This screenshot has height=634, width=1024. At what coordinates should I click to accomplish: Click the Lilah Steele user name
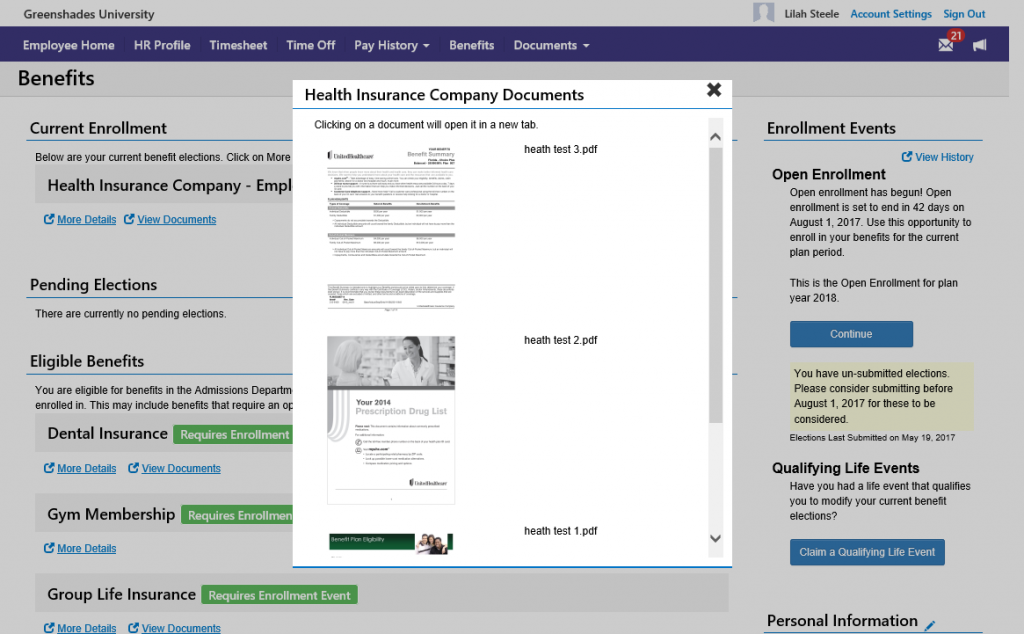pos(811,14)
